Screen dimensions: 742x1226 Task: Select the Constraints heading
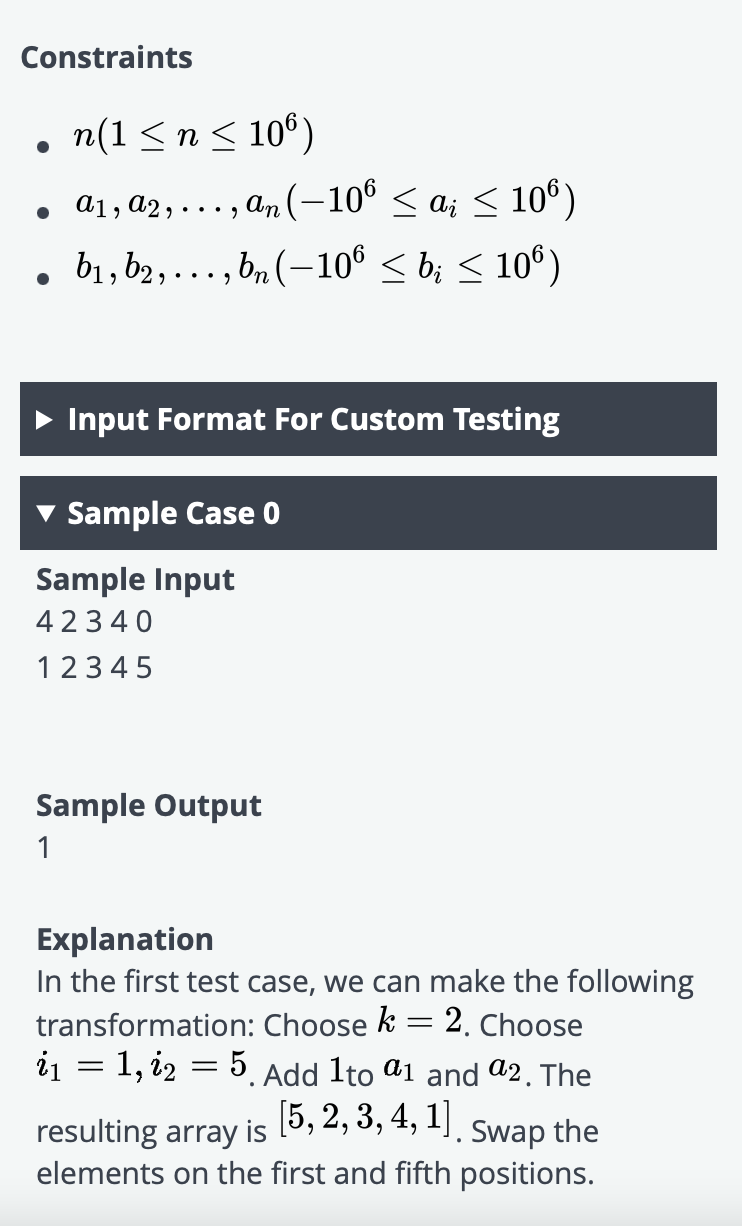[106, 57]
